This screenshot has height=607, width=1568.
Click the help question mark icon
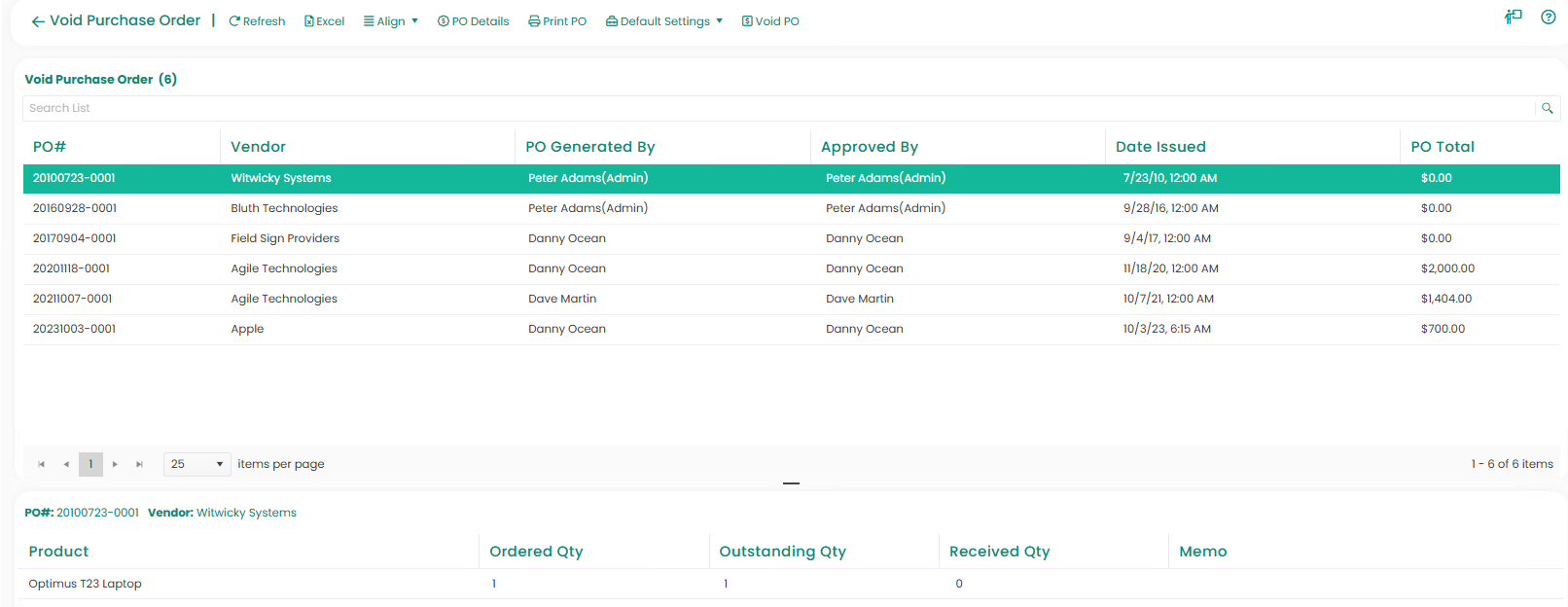pos(1548,17)
